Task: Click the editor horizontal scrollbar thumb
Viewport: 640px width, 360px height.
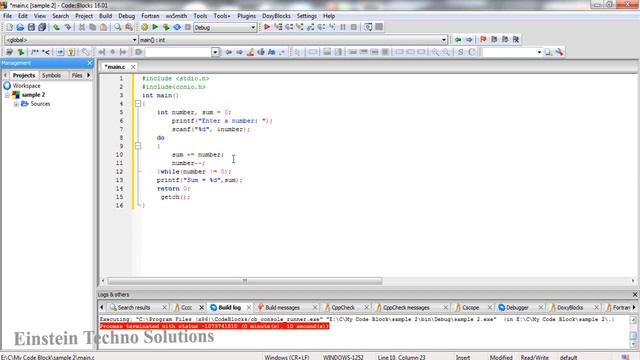Action: coord(245,281)
